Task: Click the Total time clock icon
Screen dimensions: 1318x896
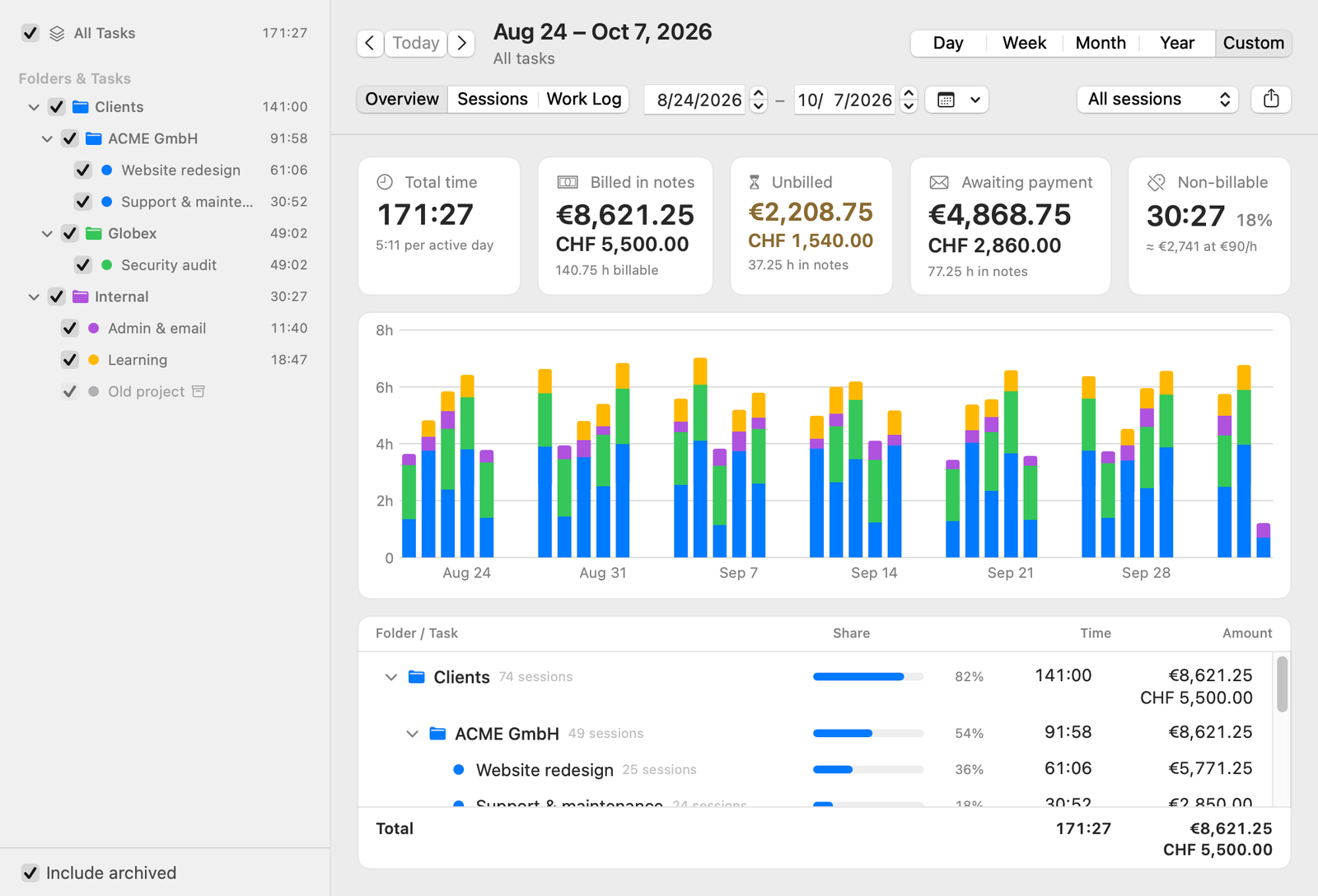Action: (385, 182)
